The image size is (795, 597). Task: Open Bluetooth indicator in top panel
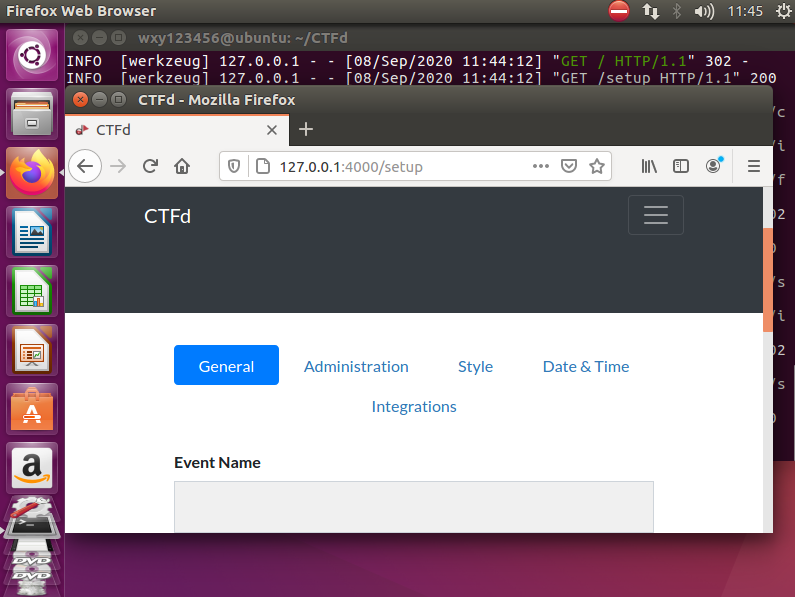(x=676, y=11)
